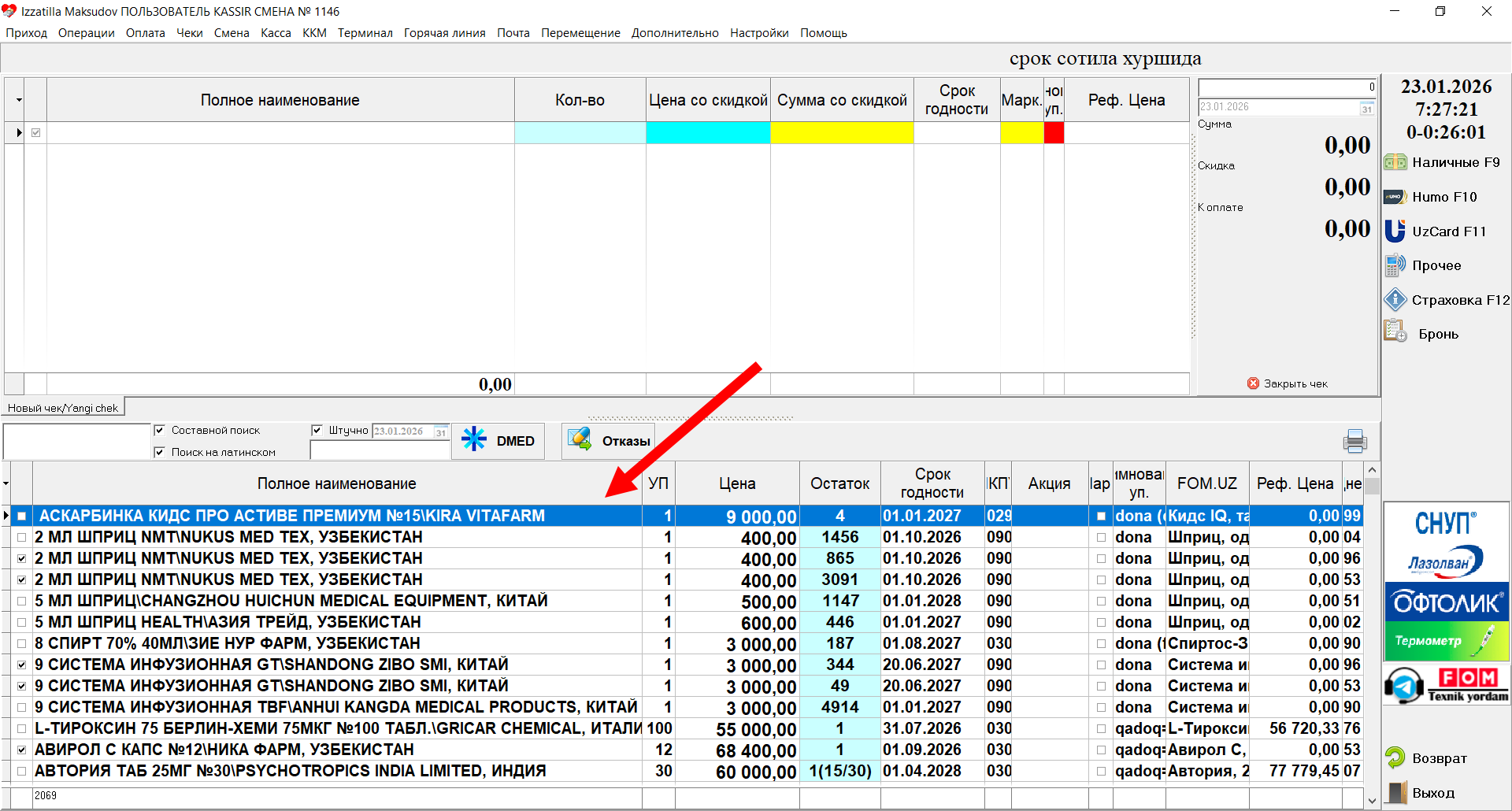
Task: Uncheck the Штучно checkbox
Action: (317, 430)
